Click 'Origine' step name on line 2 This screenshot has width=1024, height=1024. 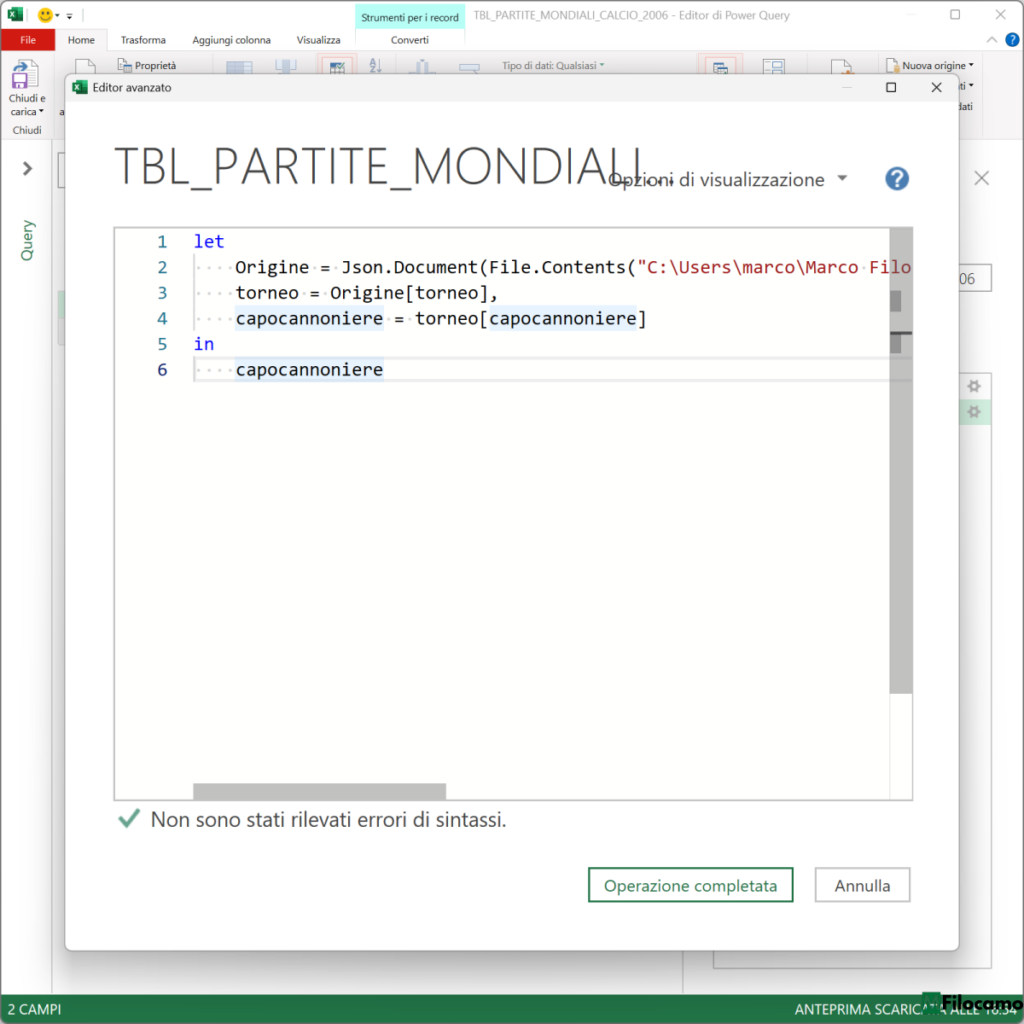[272, 267]
